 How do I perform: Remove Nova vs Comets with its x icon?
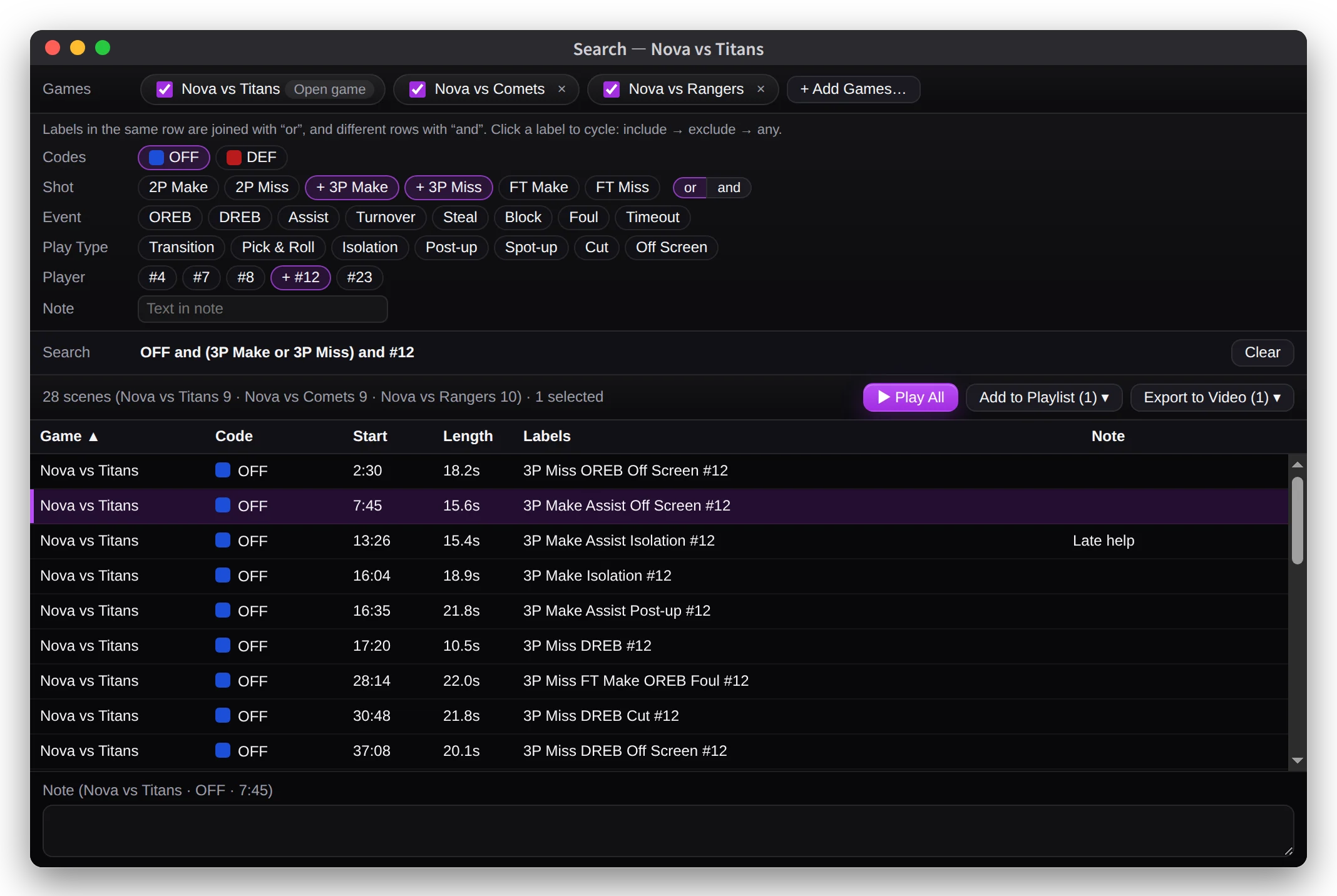pos(562,89)
